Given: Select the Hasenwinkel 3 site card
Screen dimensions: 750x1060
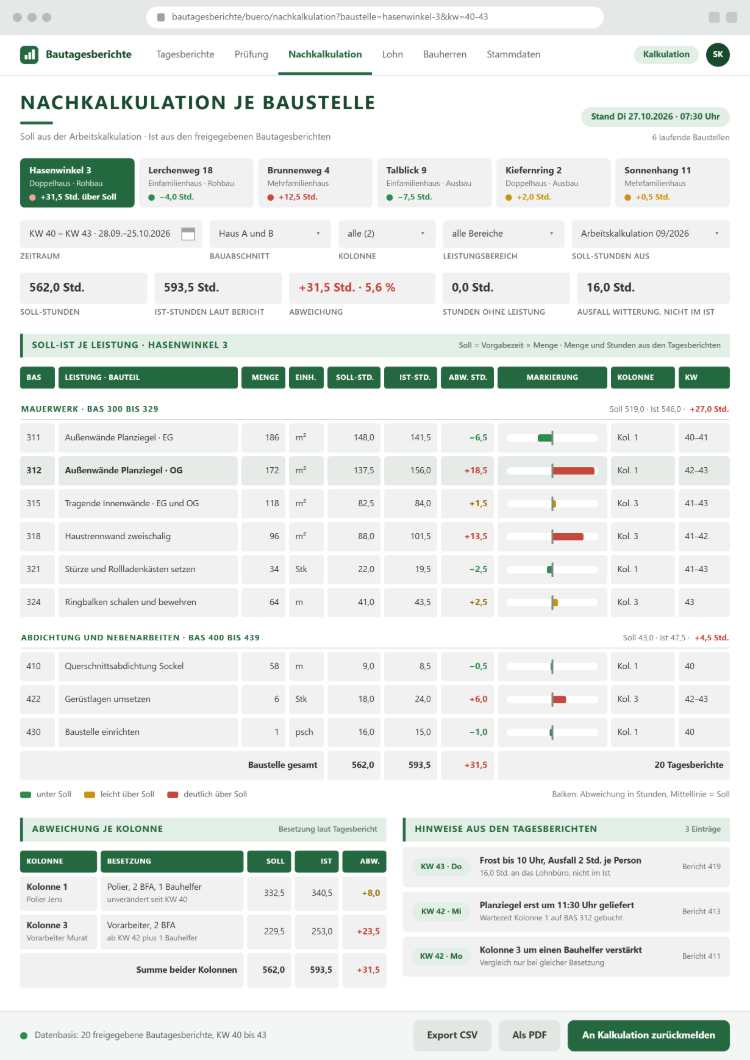Looking at the screenshot, I should (x=77, y=183).
